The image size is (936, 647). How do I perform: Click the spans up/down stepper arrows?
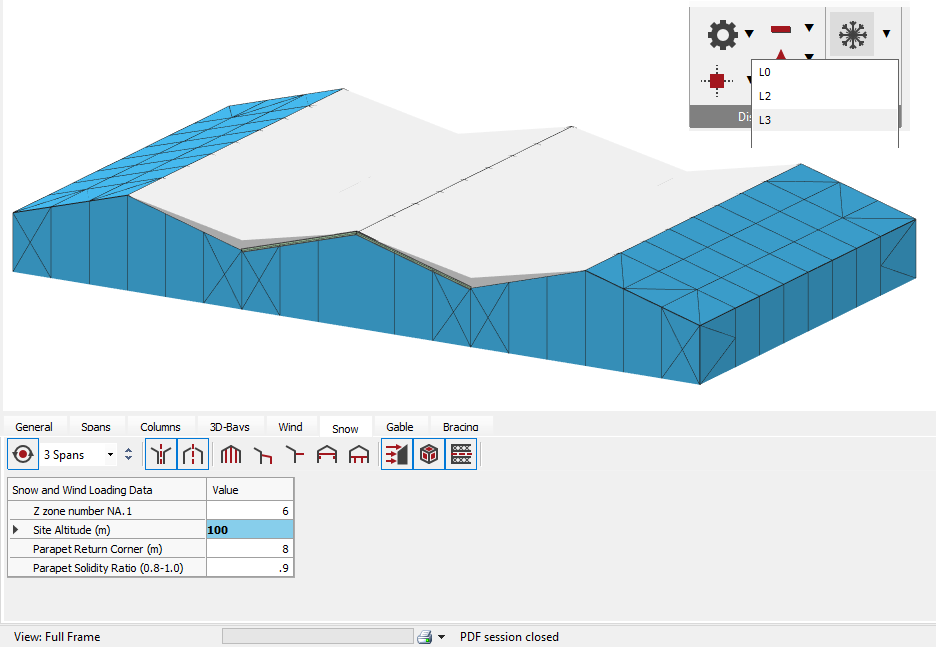128,455
